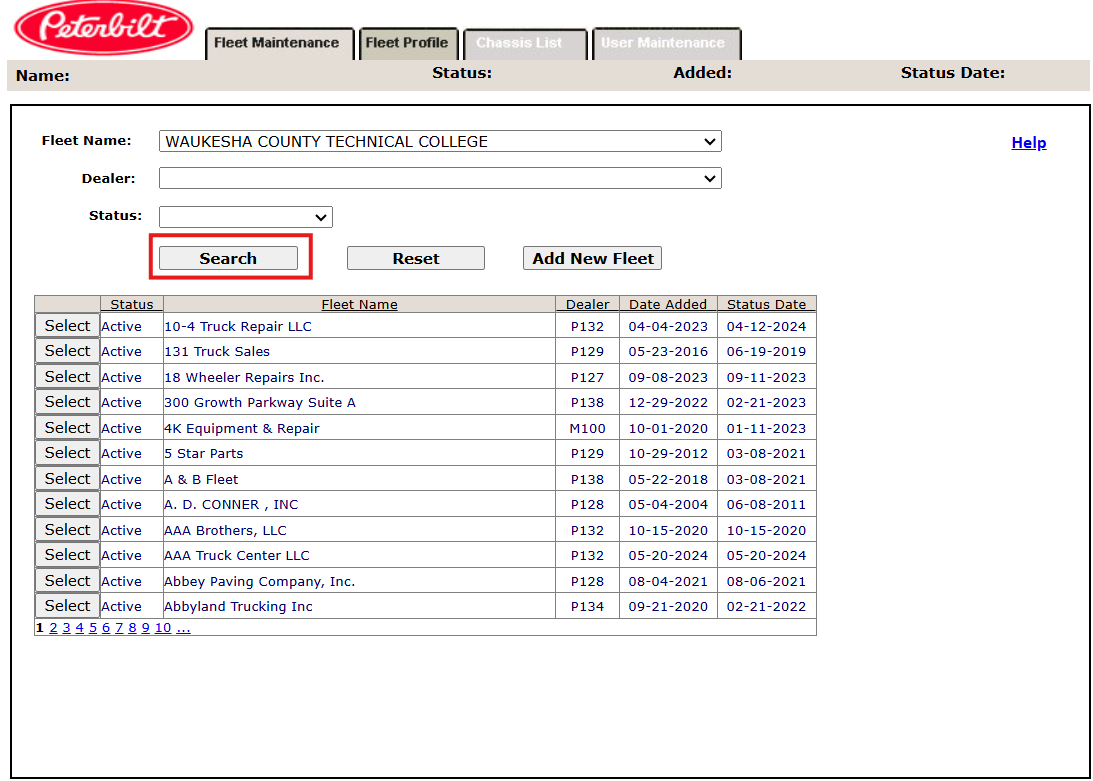This screenshot has width=1093, height=781.
Task: Click date added '05-20-2024'
Action: click(x=668, y=556)
